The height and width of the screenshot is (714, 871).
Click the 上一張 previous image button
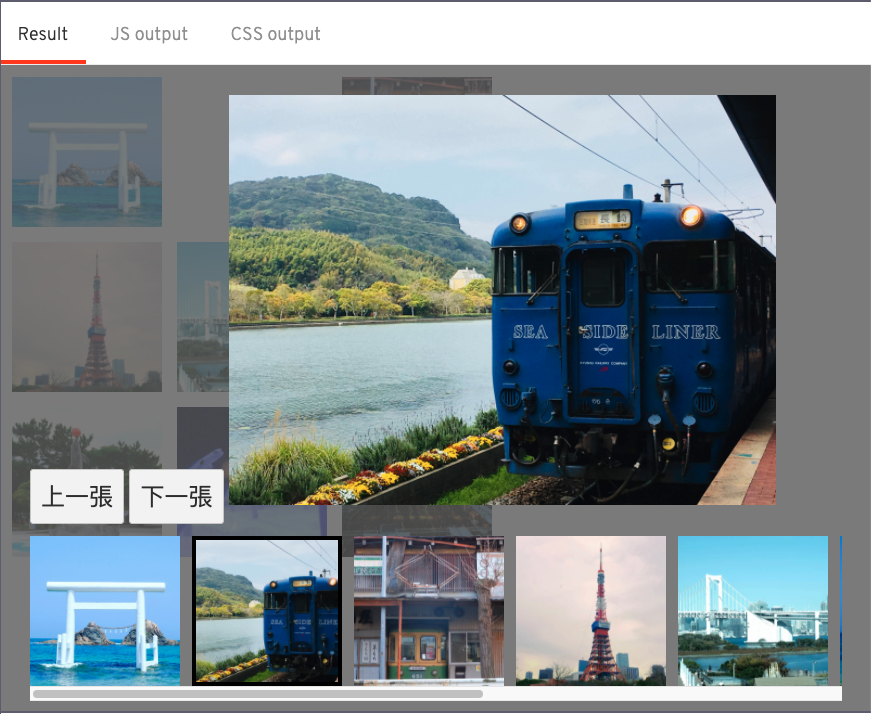pos(77,496)
